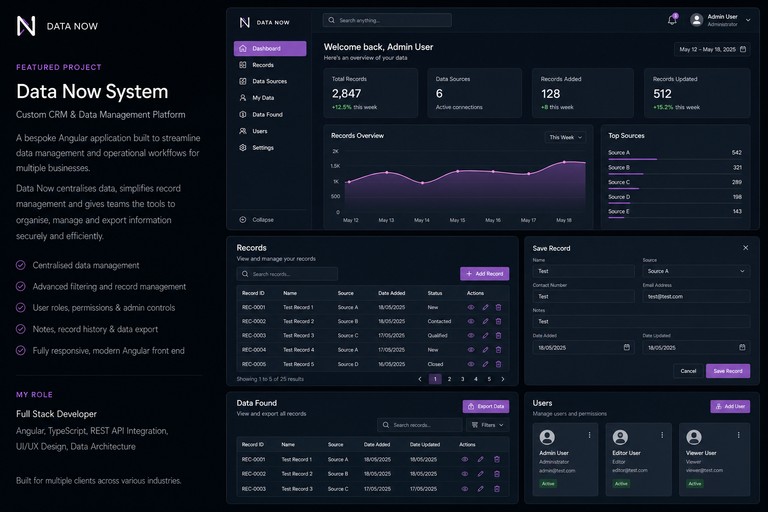Viewport: 768px width, 512px height.
Task: Go to next page arrow in Records
Action: (x=503, y=379)
